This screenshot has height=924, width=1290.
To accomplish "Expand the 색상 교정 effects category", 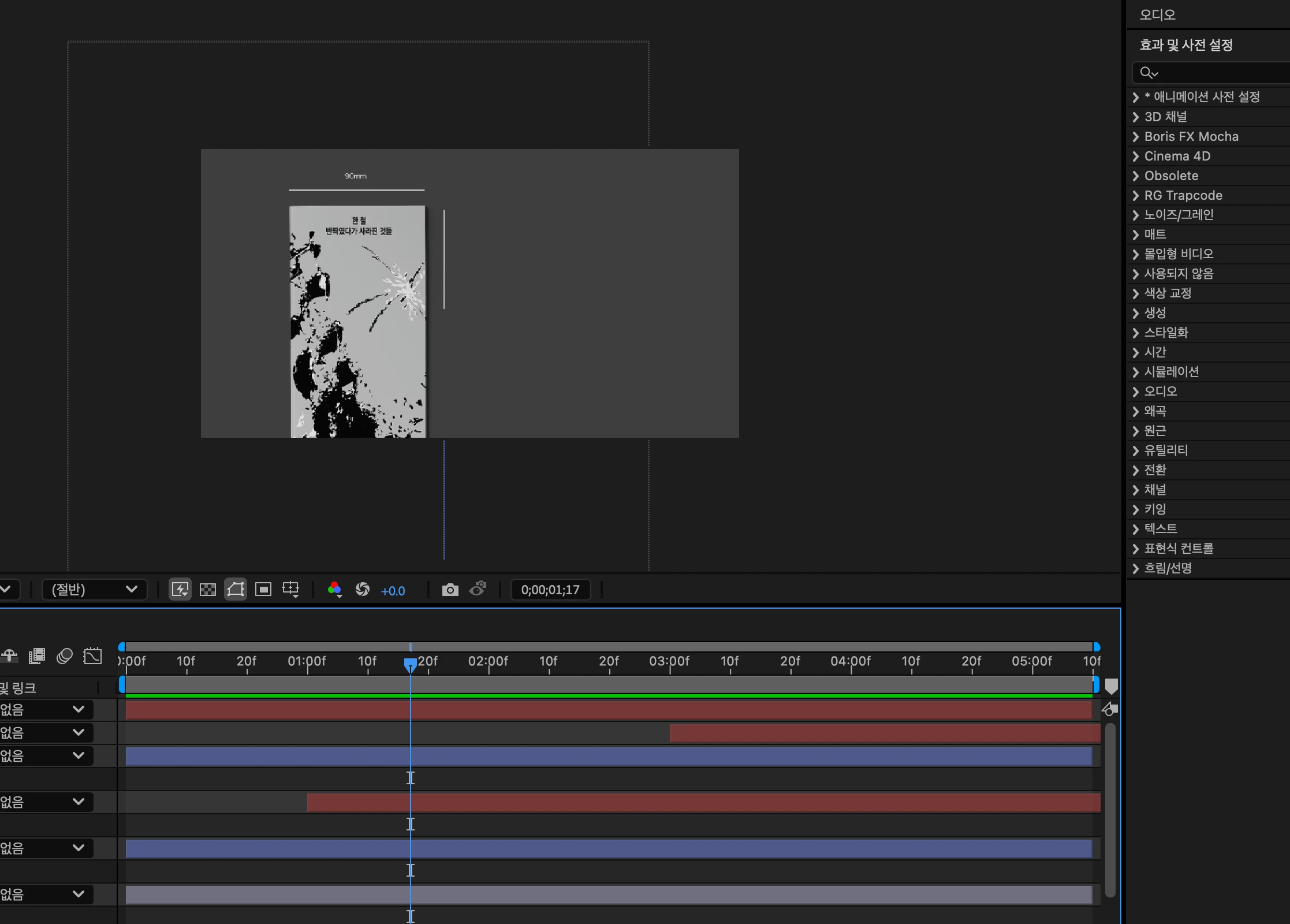I will point(1168,293).
